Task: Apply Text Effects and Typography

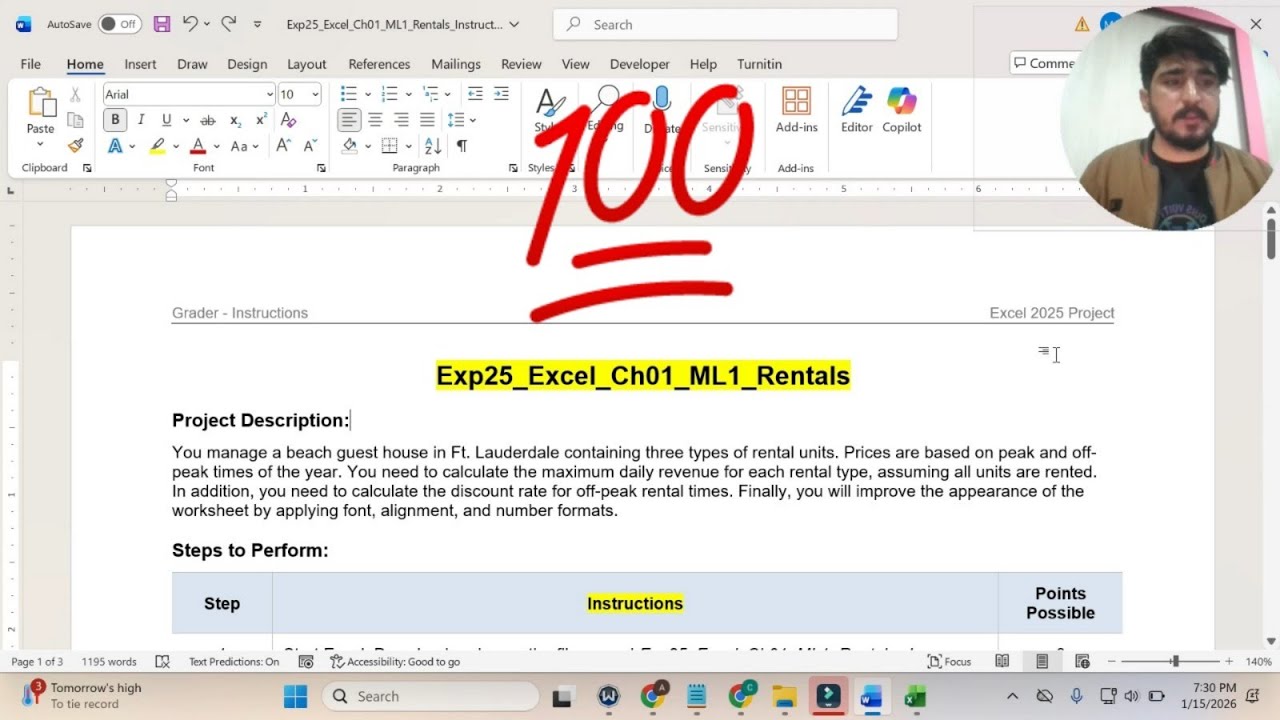Action: point(115,146)
